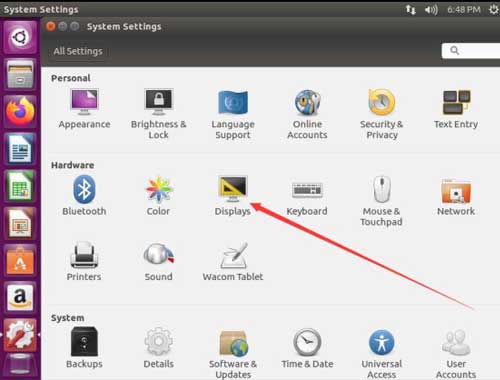Image resolution: width=500 pixels, height=380 pixels.
Task: Open Ubuntu Dash from launcher
Action: (20, 37)
